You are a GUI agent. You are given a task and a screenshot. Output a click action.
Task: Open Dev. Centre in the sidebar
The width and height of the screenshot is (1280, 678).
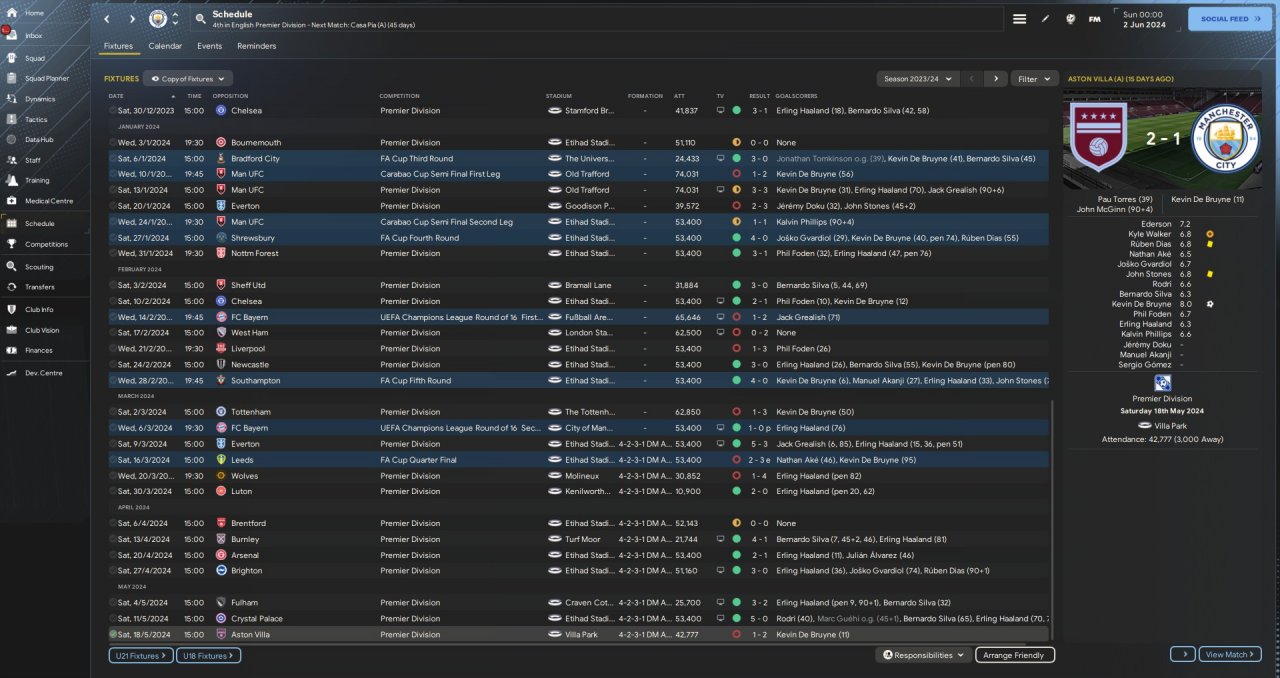[x=44, y=373]
